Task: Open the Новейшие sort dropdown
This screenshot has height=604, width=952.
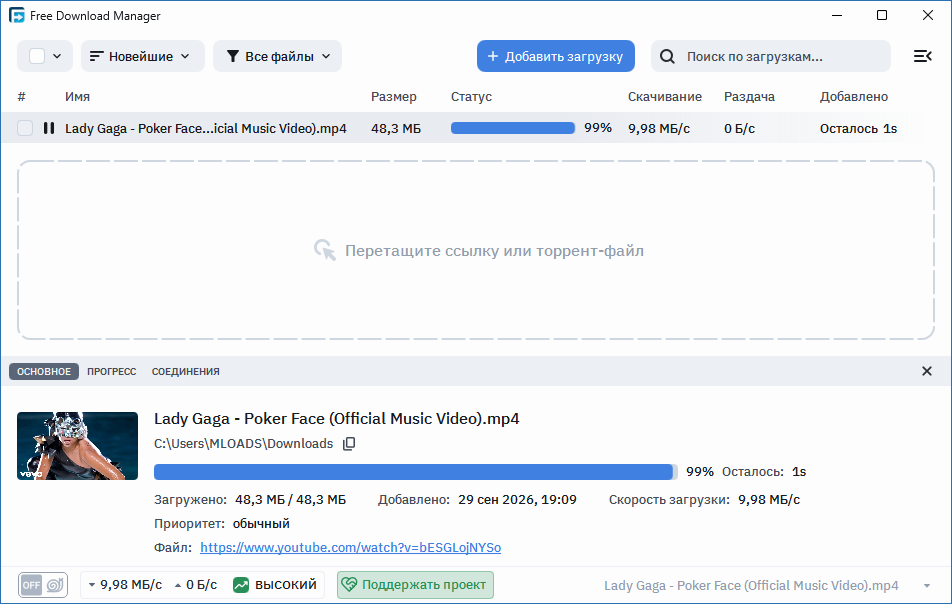Action: pyautogui.click(x=143, y=56)
